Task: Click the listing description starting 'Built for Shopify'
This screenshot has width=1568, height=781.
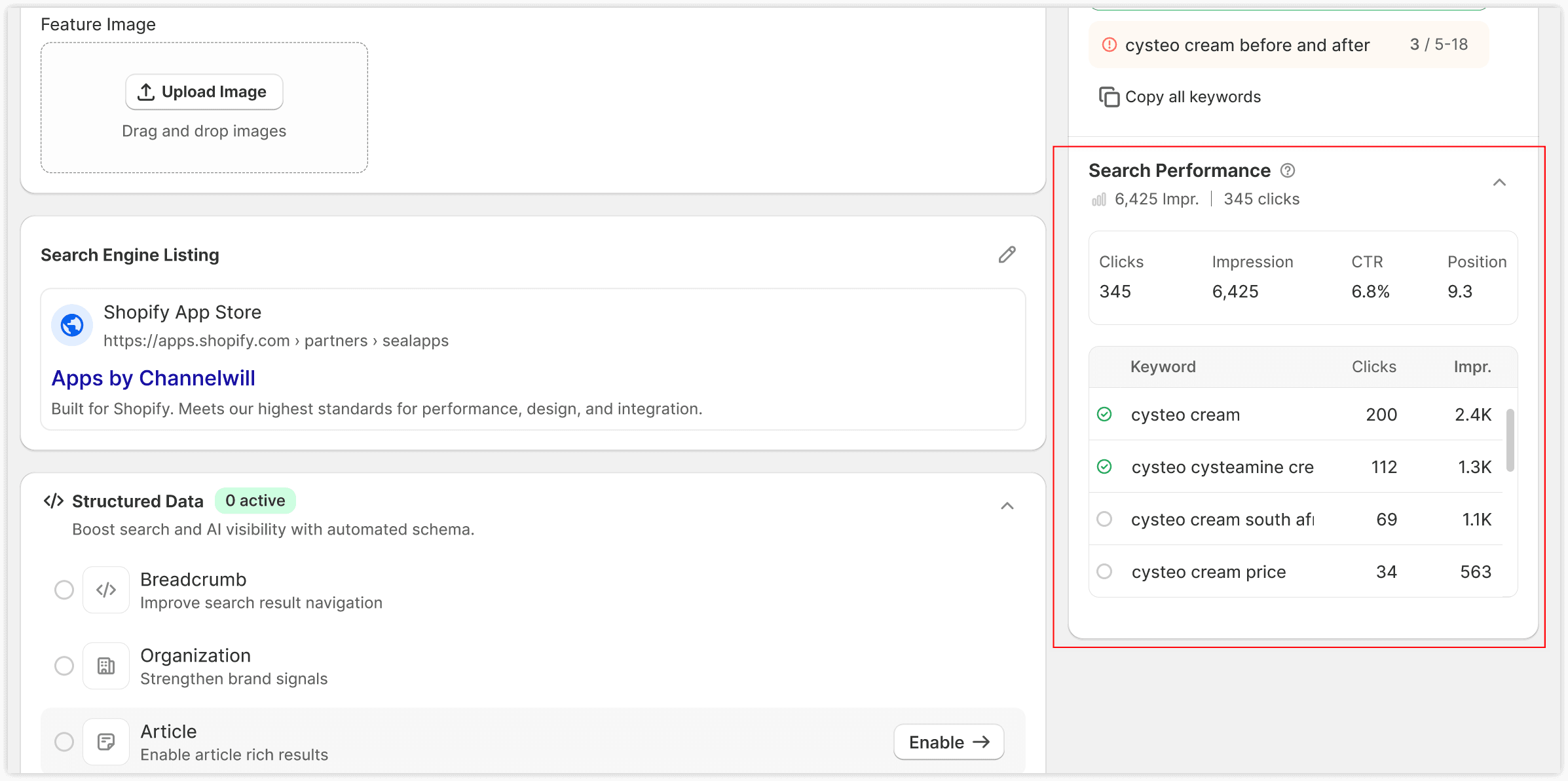Action: point(377,409)
